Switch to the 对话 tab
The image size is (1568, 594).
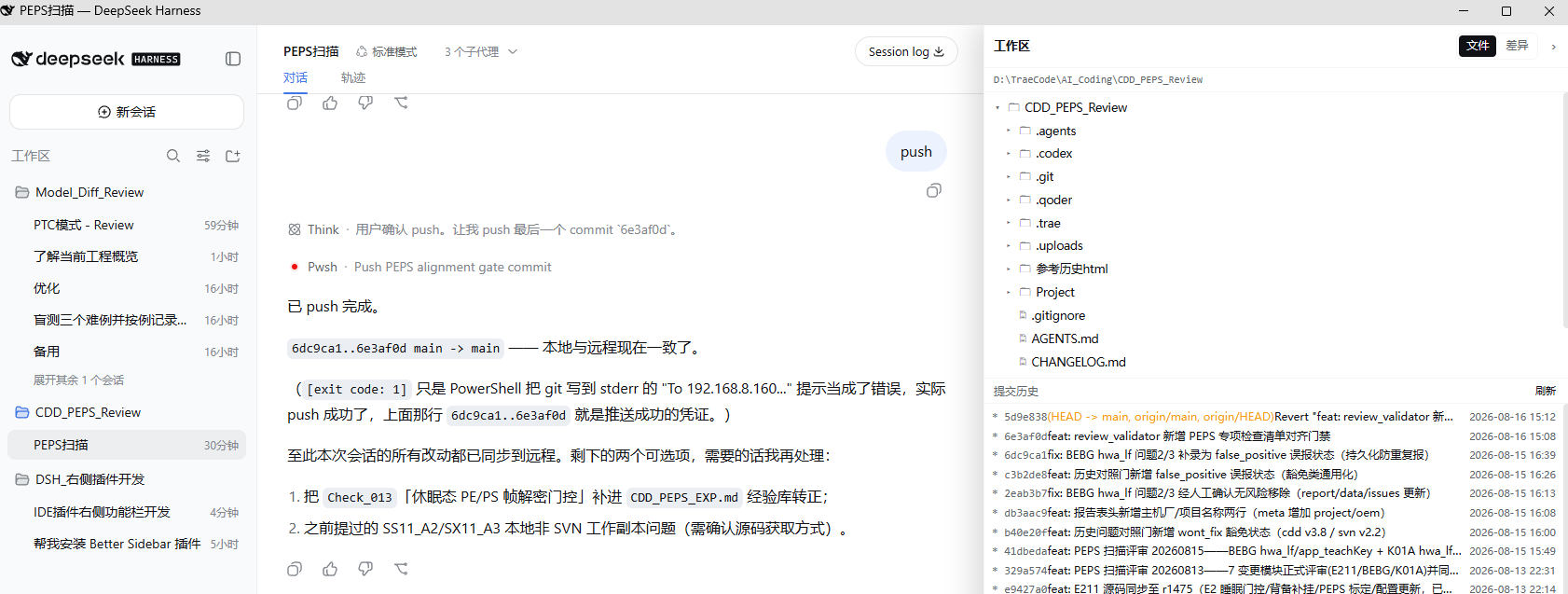coord(296,78)
